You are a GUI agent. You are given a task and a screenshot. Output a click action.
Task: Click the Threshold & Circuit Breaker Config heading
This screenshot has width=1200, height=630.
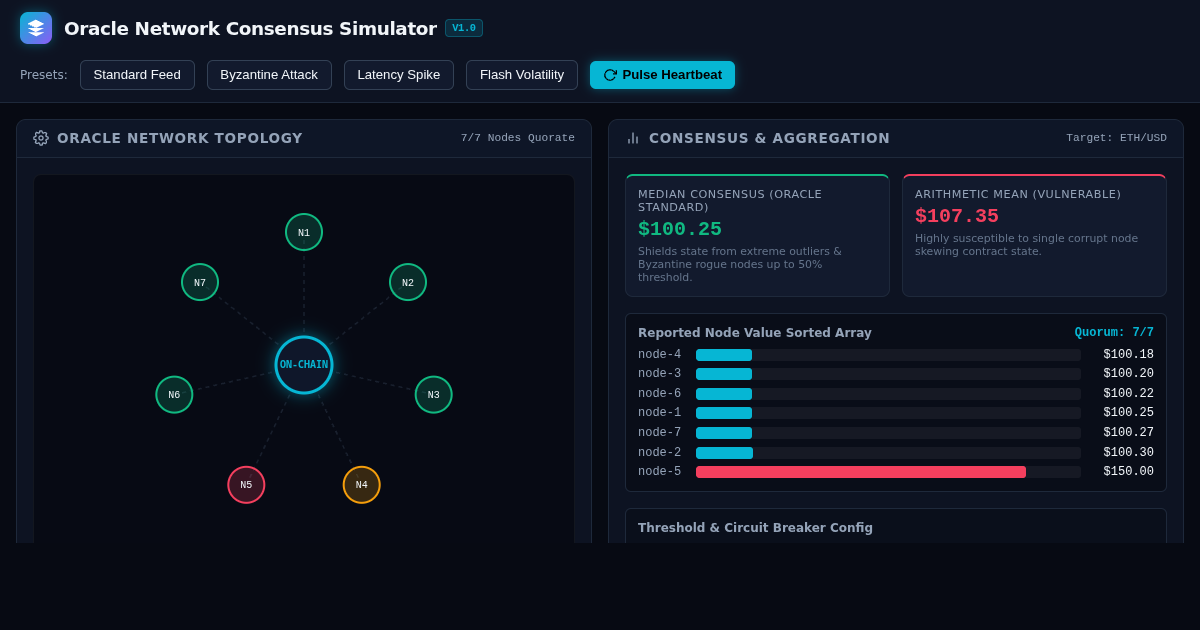(x=755, y=528)
